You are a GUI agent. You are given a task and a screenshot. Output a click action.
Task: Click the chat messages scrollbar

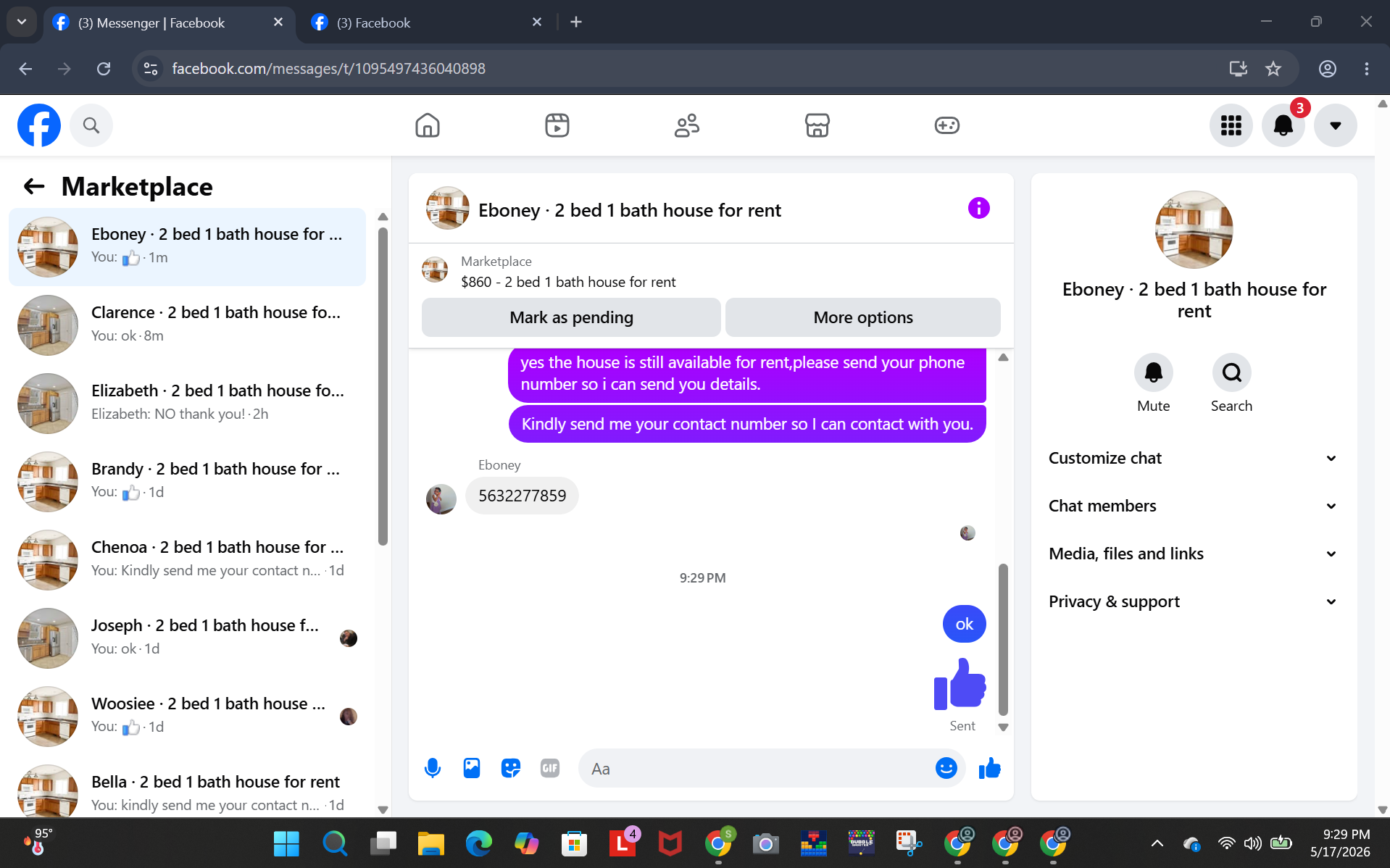pos(1003,639)
